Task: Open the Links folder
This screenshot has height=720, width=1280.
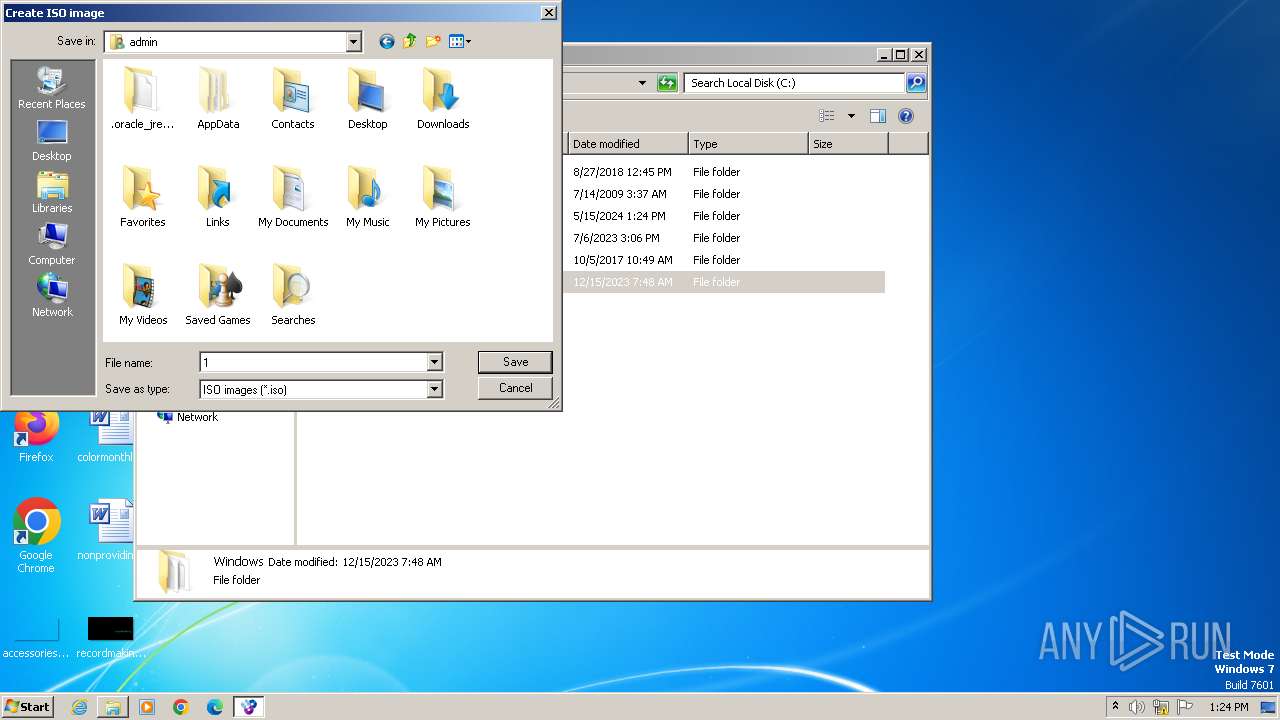Action: [x=218, y=197]
